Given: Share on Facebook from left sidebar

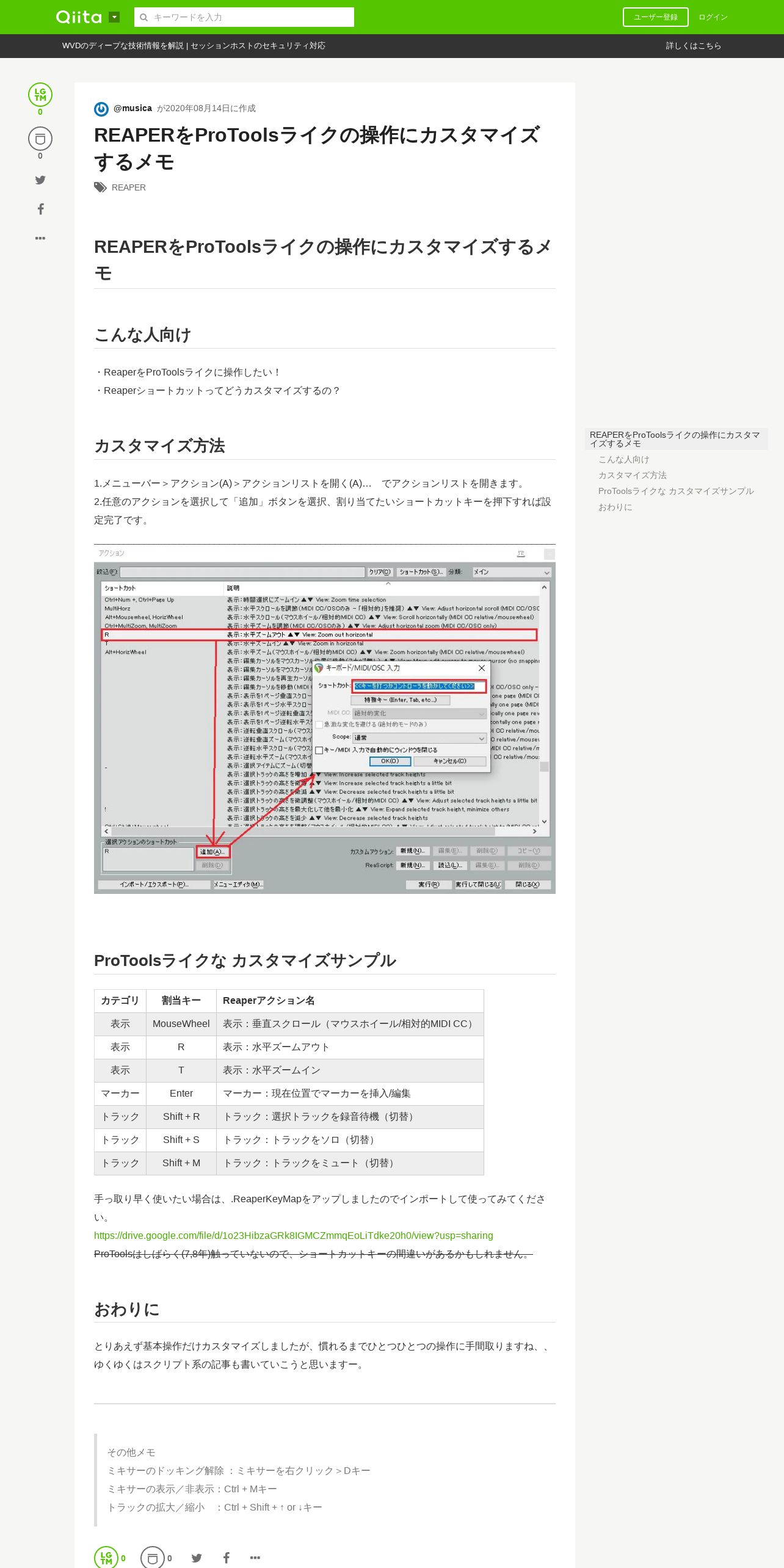Looking at the screenshot, I should (x=40, y=209).
